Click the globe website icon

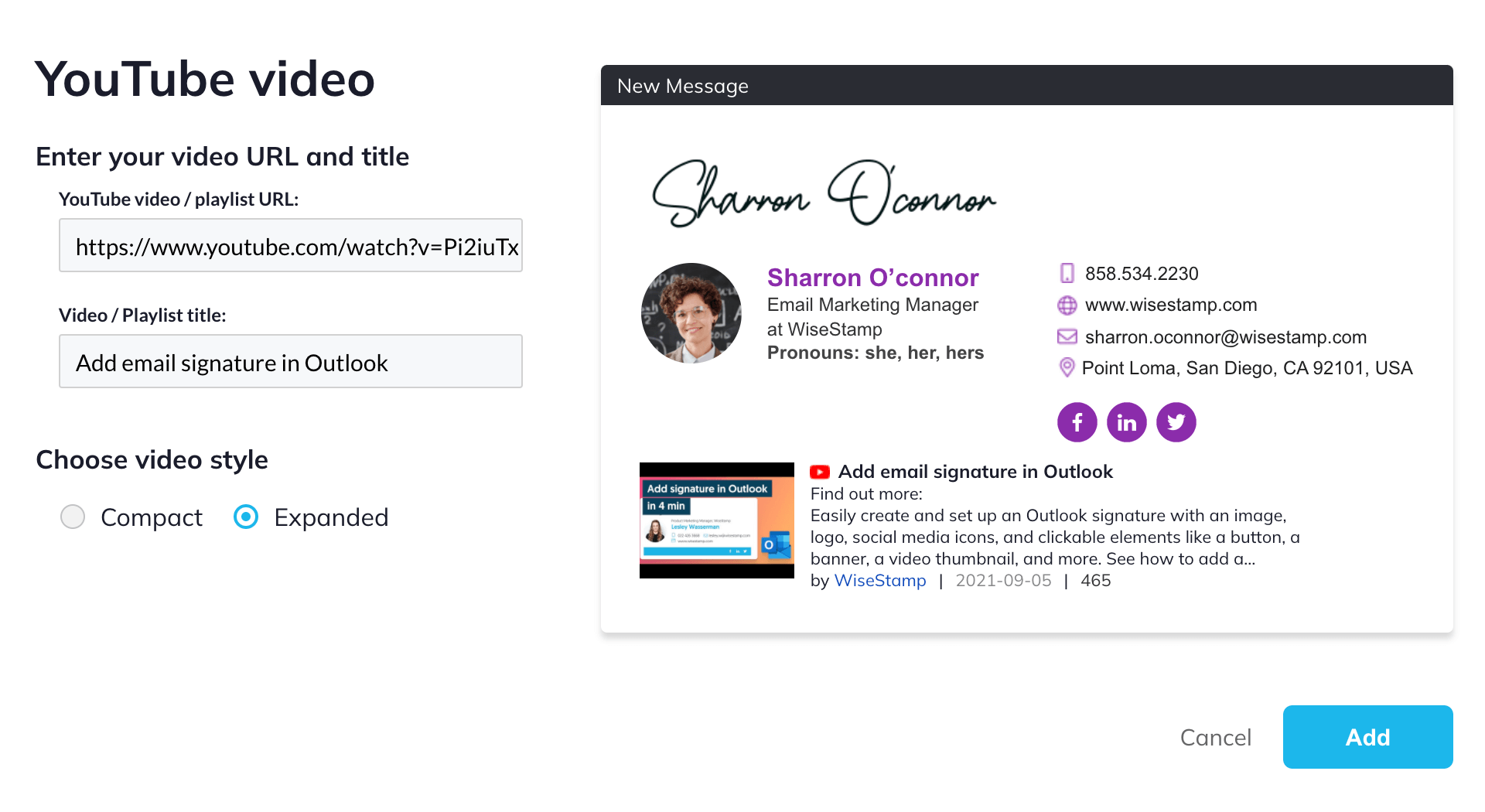pyautogui.click(x=1067, y=305)
